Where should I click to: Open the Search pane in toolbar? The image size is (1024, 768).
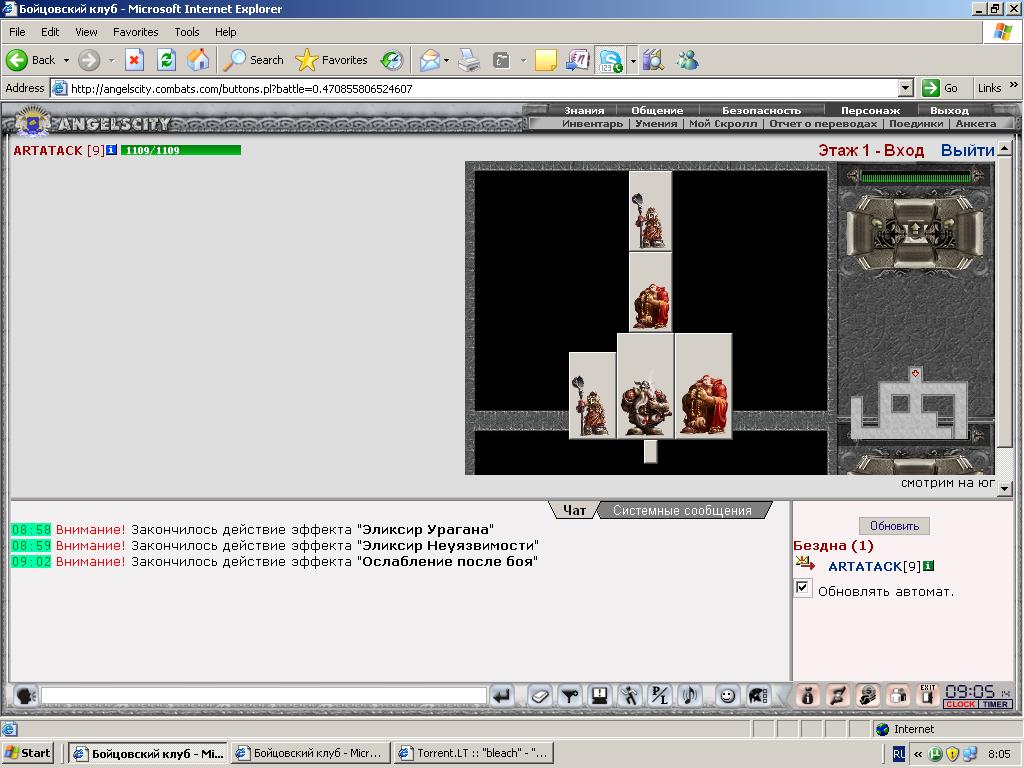pyautogui.click(x=253, y=60)
